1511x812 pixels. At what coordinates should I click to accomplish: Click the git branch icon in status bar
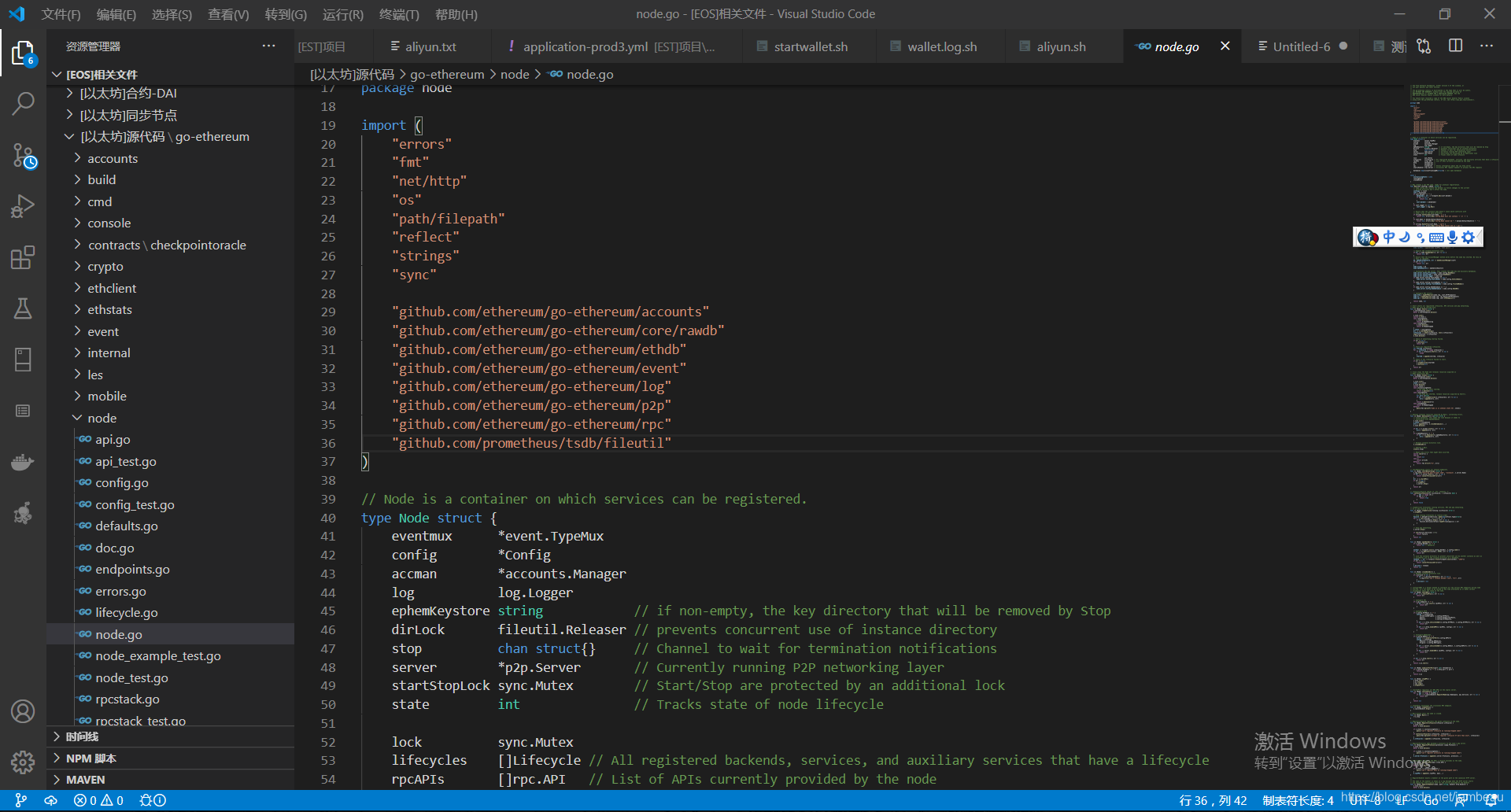21,800
